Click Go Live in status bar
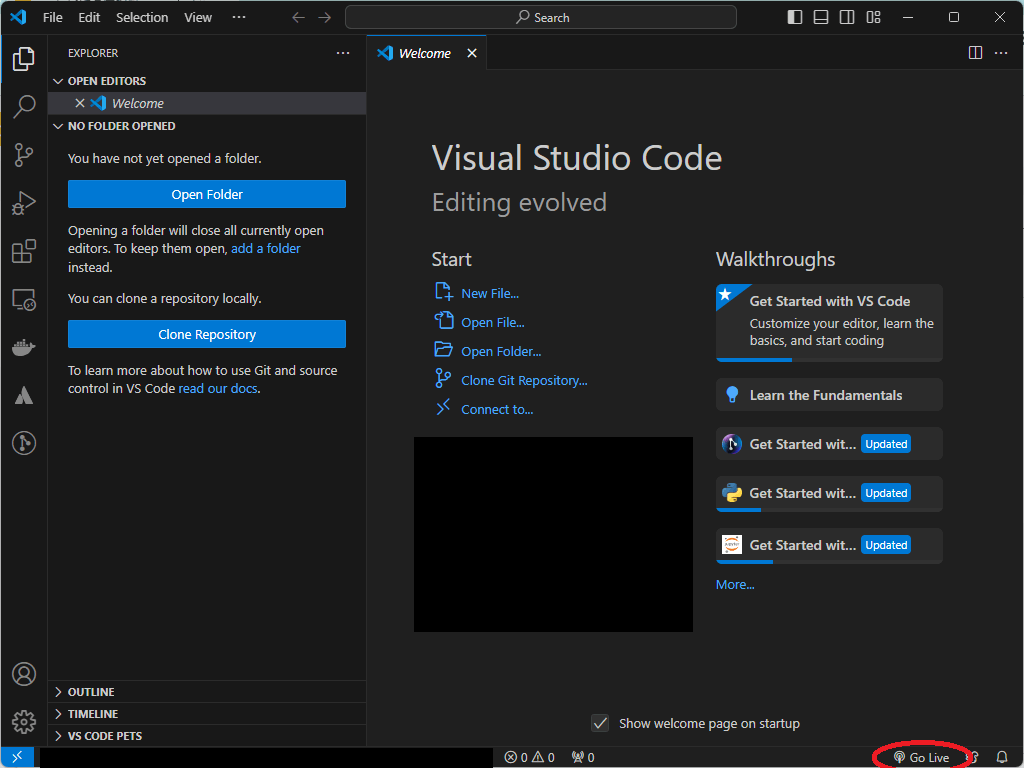Viewport: 1024px width, 768px height. pos(921,758)
